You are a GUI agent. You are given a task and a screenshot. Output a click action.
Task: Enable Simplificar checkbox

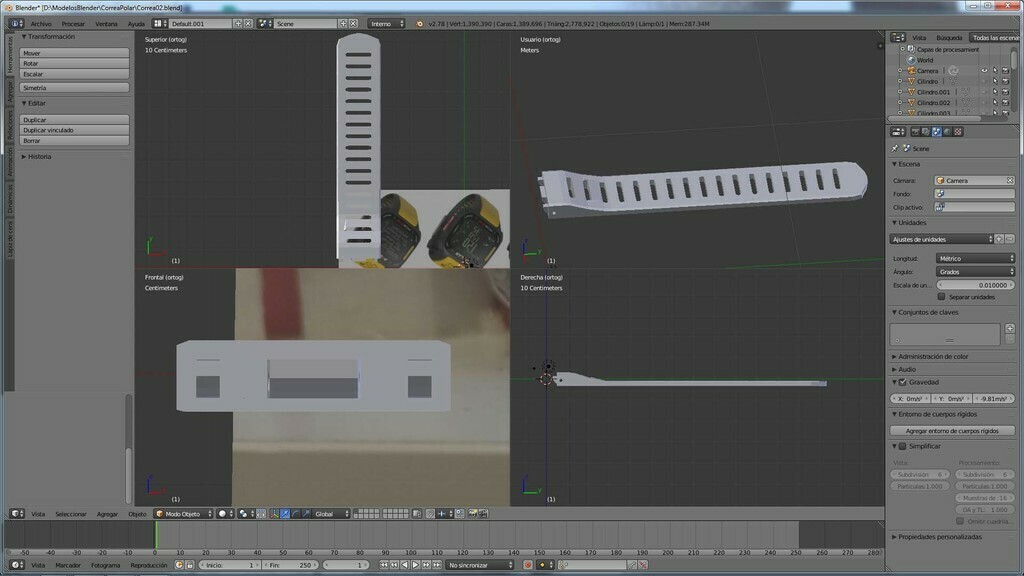point(903,446)
